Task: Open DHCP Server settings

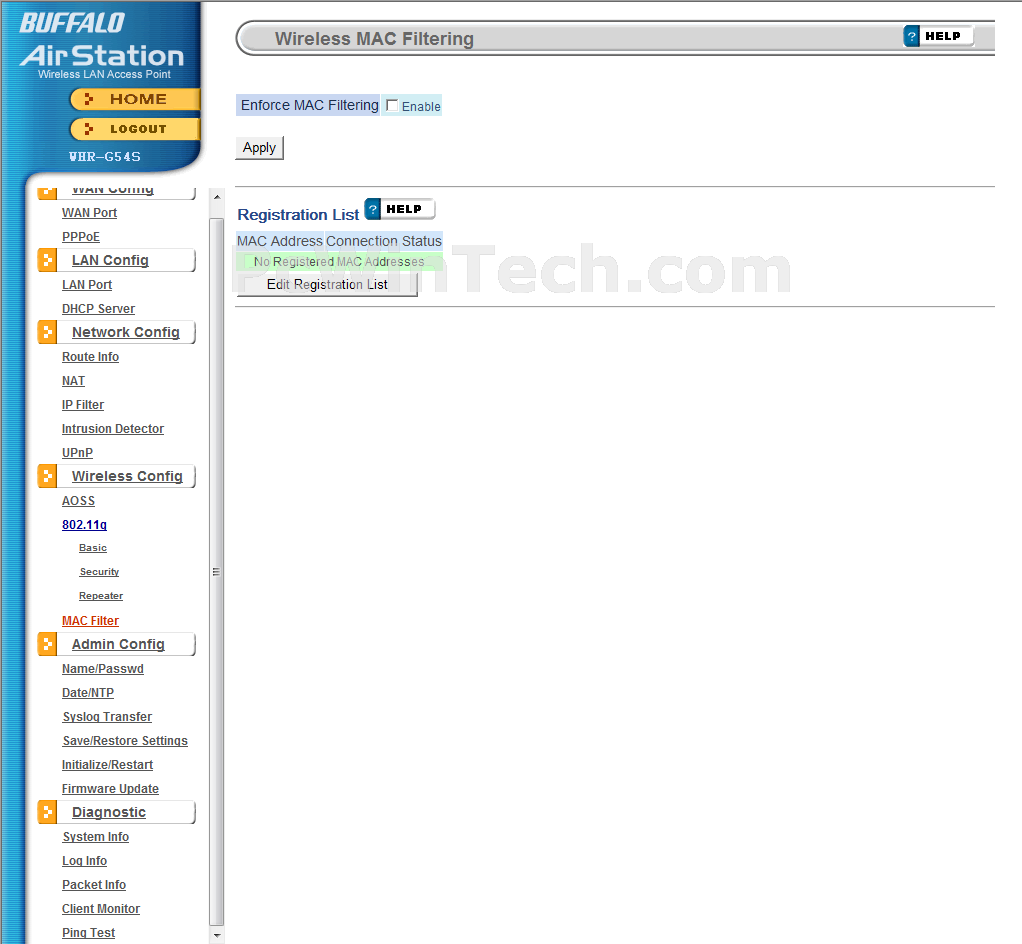Action: tap(98, 308)
